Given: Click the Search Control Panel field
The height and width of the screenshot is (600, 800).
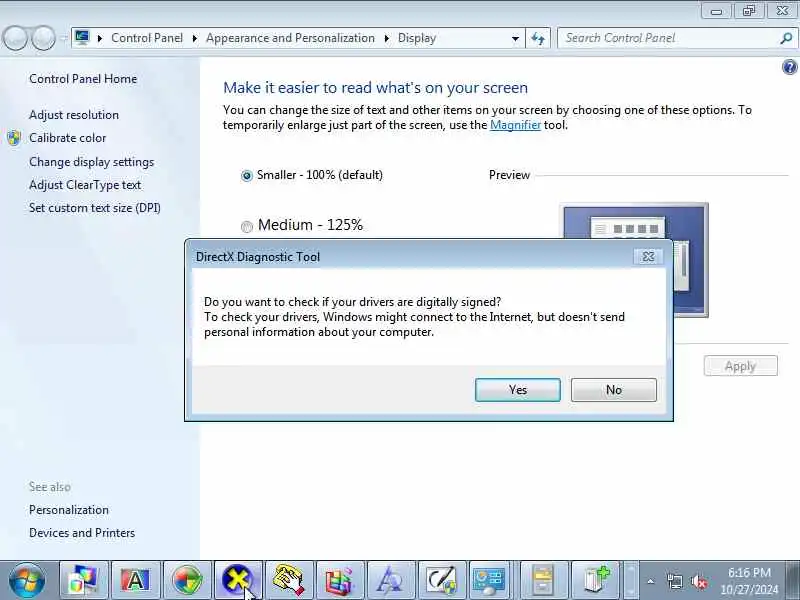Looking at the screenshot, I should click(668, 38).
